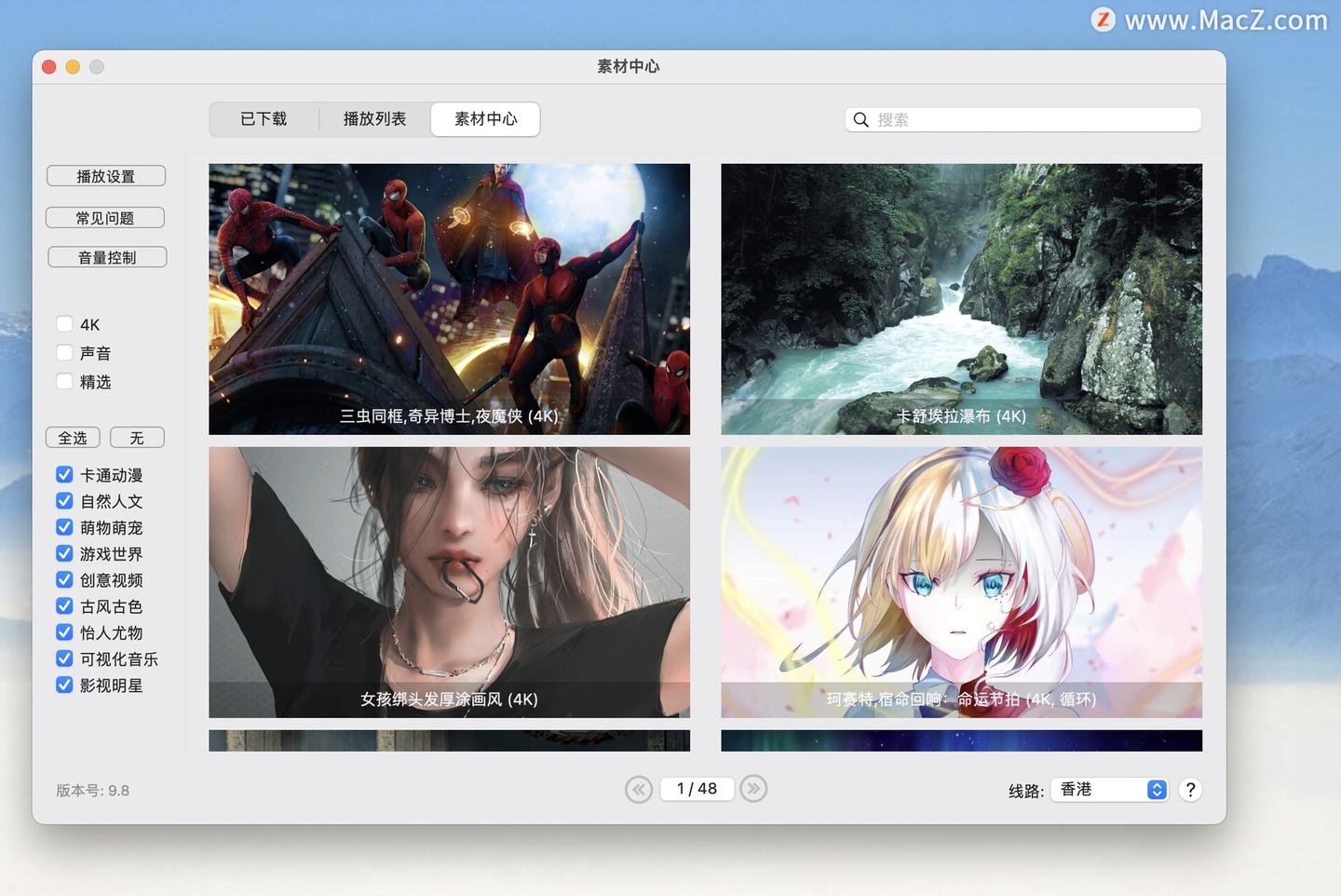Image resolution: width=1341 pixels, height=896 pixels.
Task: Open the 常见问题 FAQ button
Action: tap(105, 218)
